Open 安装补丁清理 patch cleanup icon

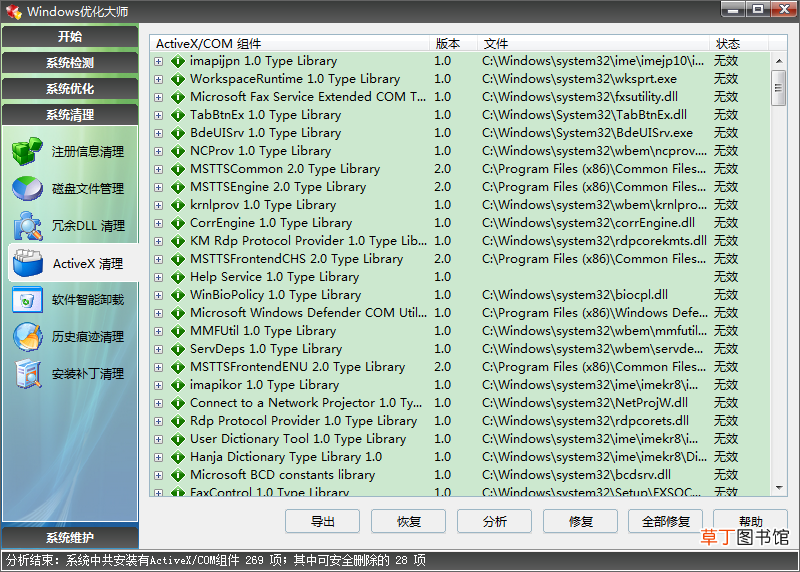(28, 374)
